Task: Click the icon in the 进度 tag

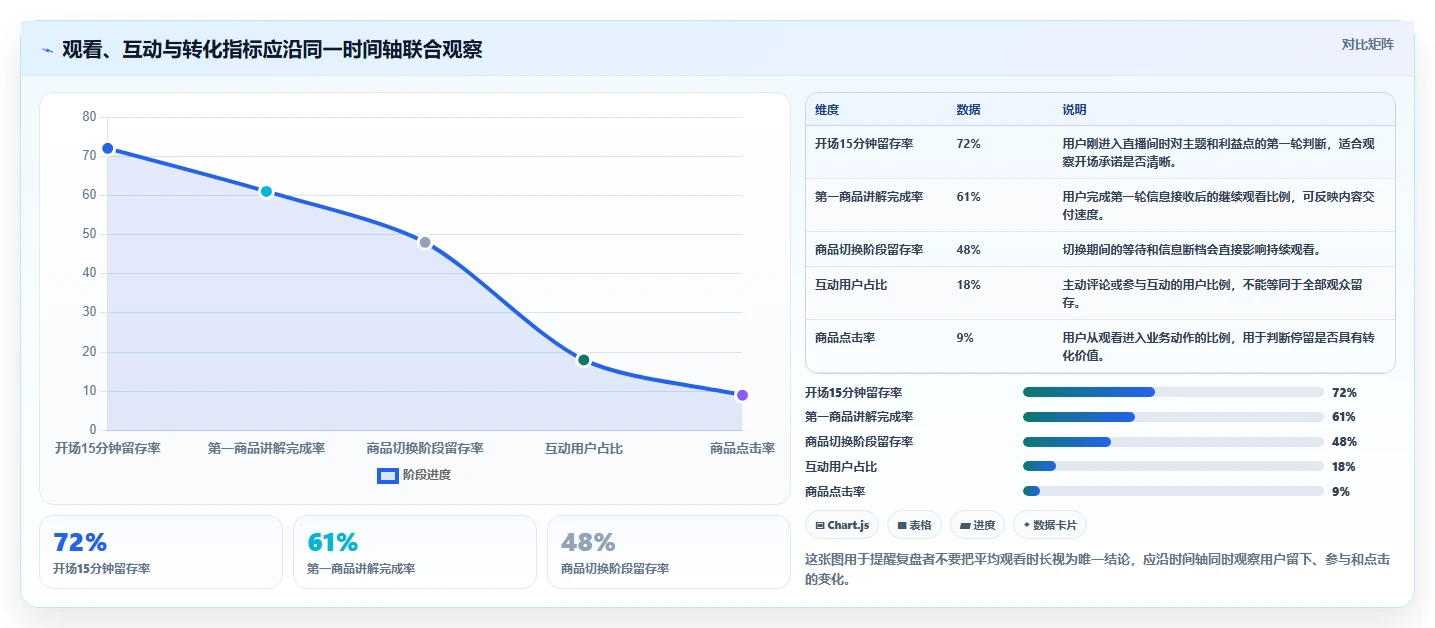Action: (x=965, y=525)
